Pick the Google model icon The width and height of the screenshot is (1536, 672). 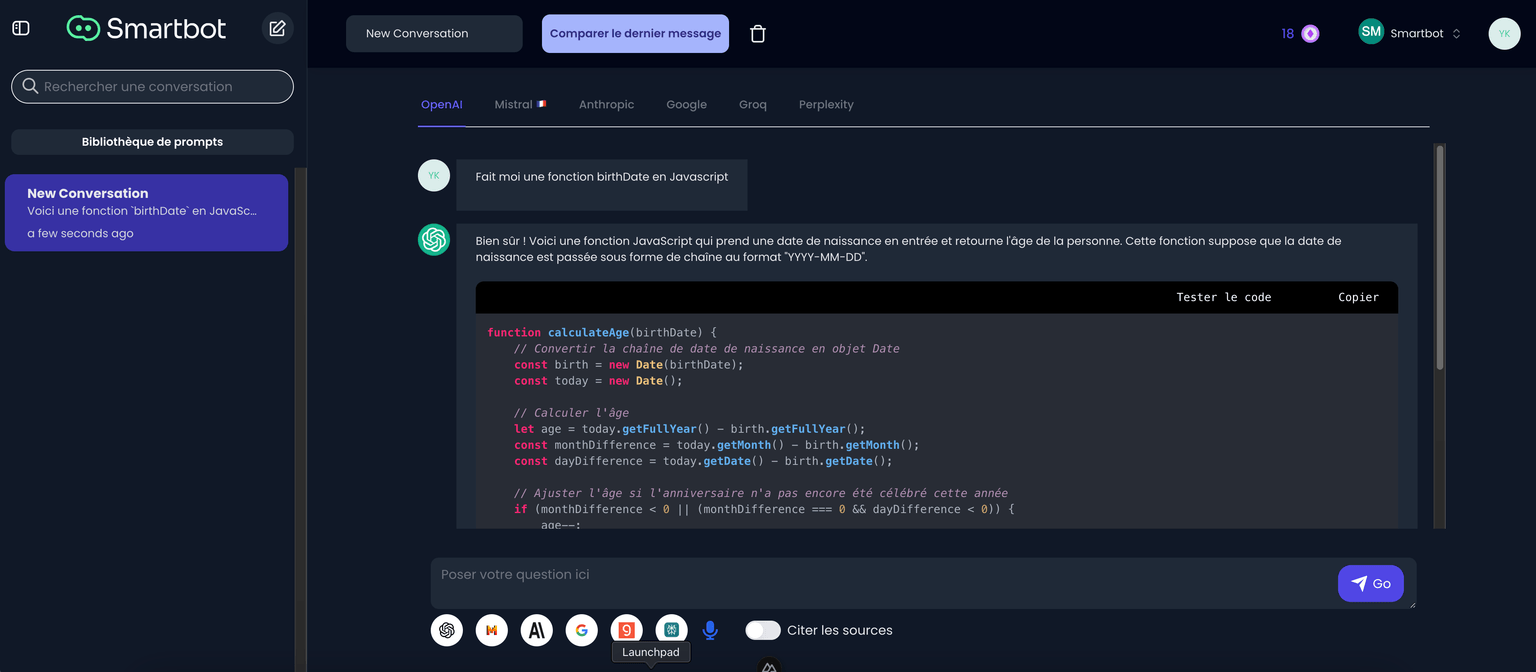581,630
